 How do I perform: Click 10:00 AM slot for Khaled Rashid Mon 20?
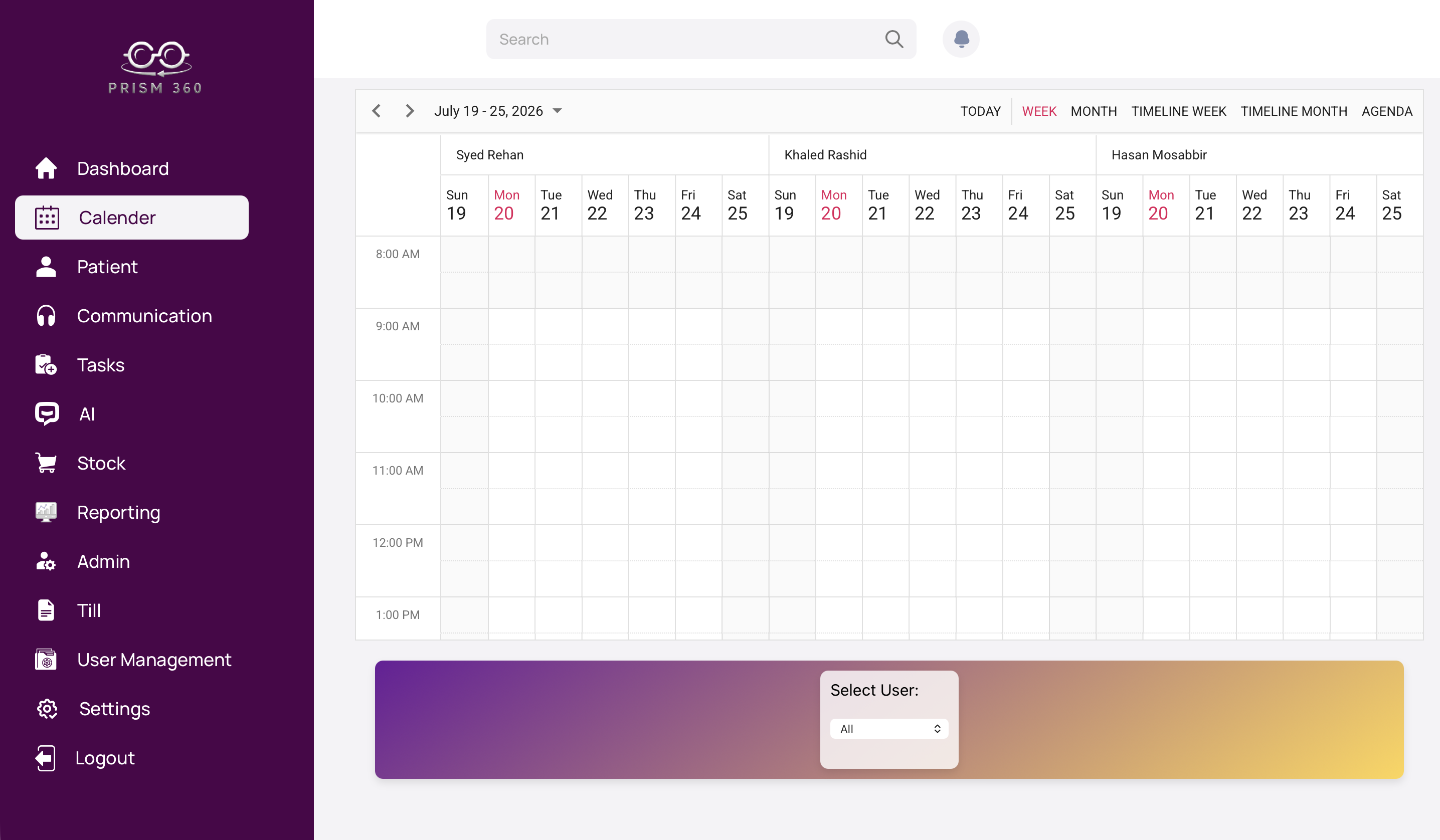tap(839, 398)
